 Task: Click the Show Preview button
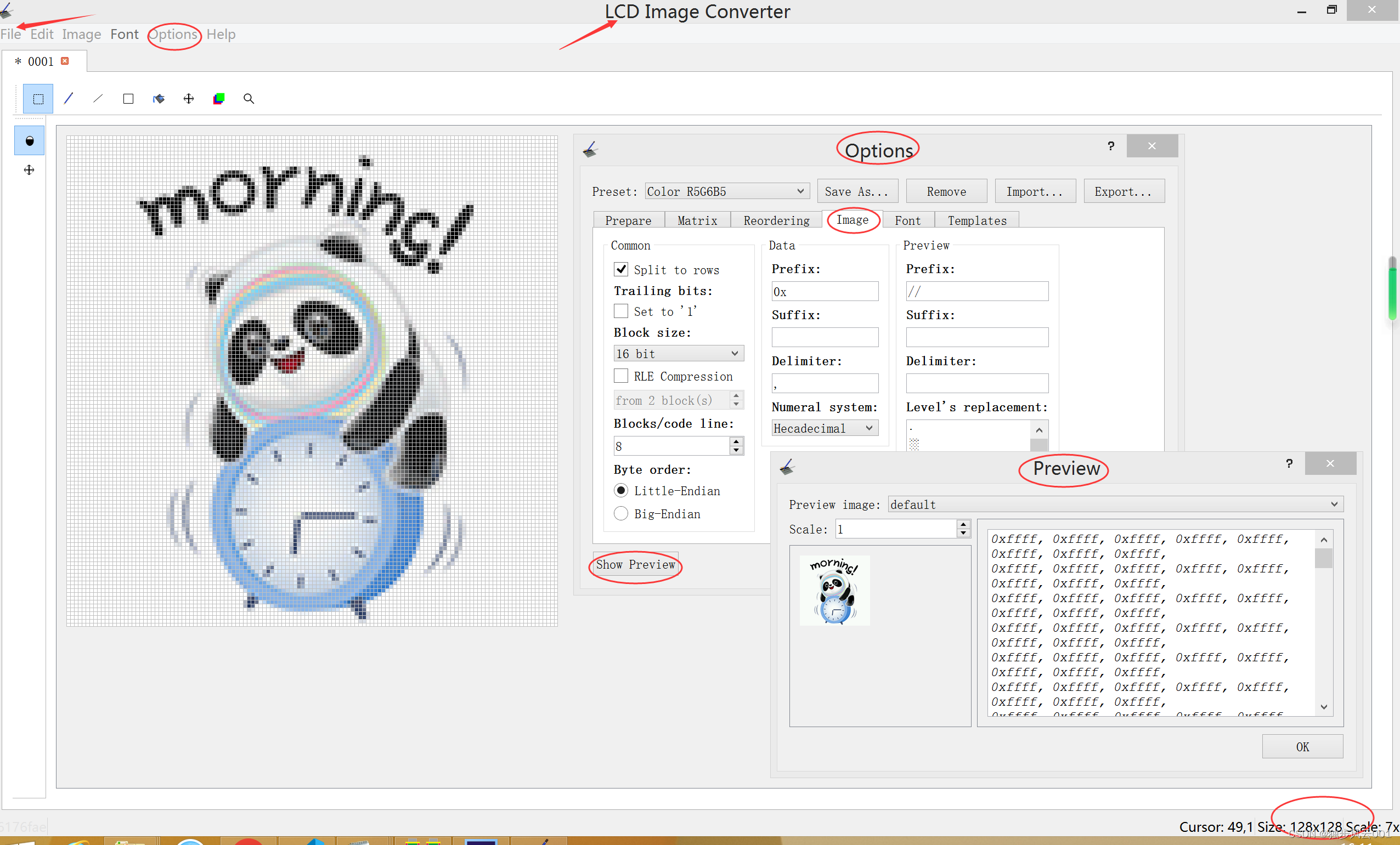[635, 564]
